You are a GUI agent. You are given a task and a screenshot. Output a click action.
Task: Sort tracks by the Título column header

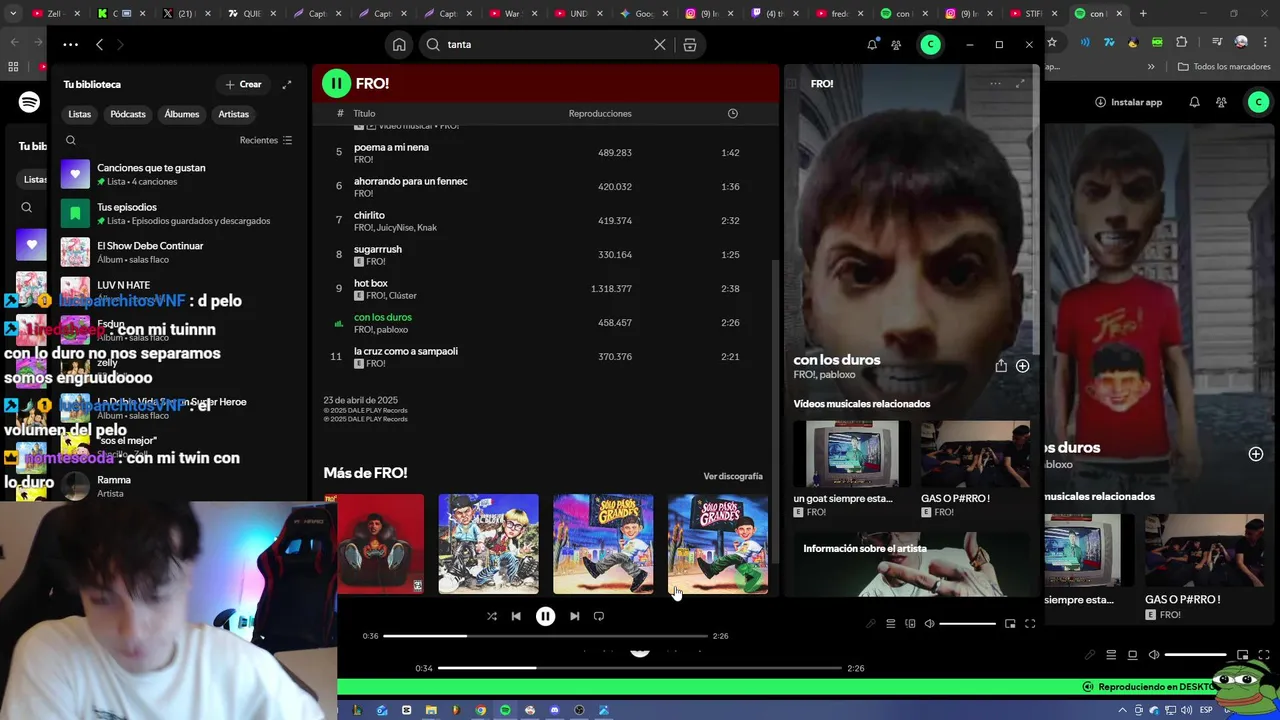pos(364,114)
